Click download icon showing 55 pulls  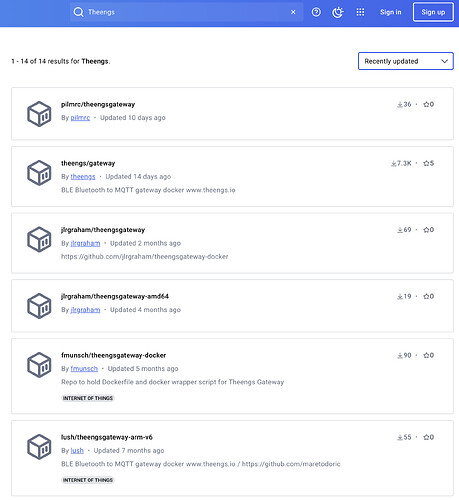click(x=400, y=437)
